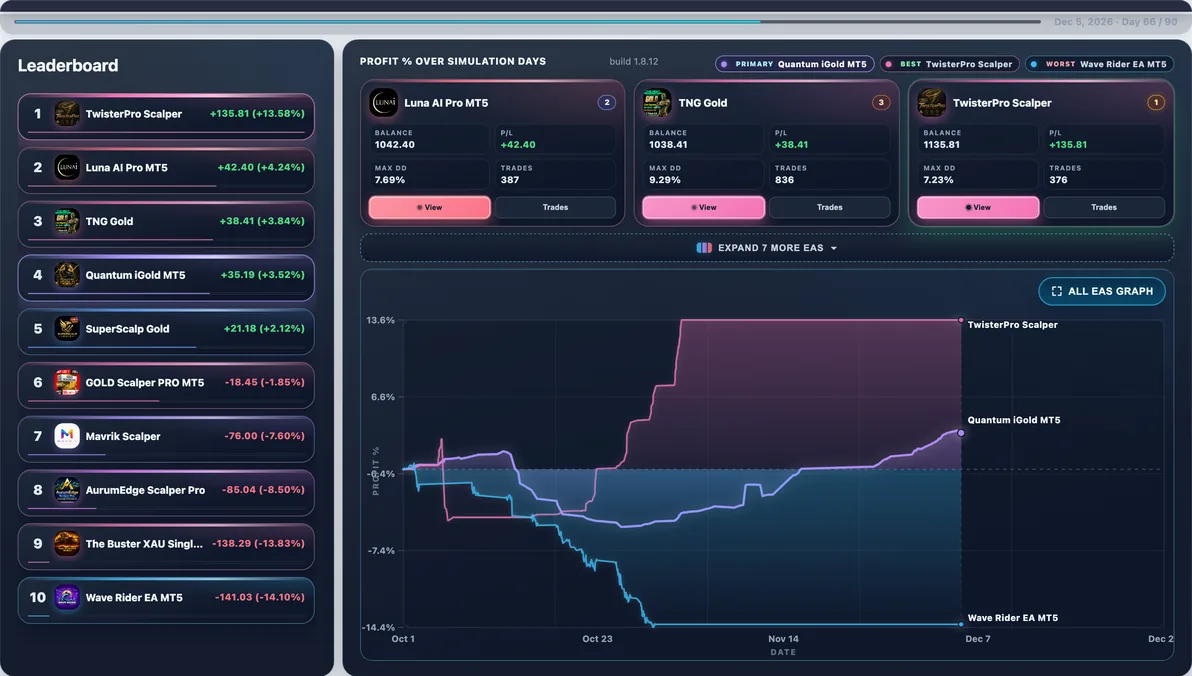This screenshot has height=676, width=1192.
Task: Select PRIMARY Quantum iGold MT5 legend pill
Action: 794,65
